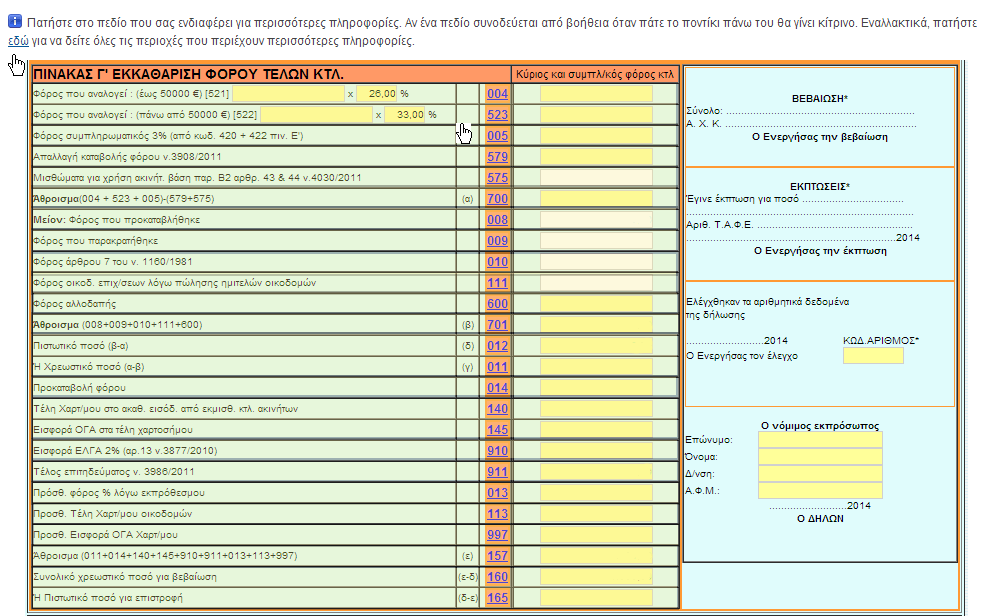Click the amount field for code 600
The width and height of the screenshot is (982, 616).
click(x=596, y=304)
